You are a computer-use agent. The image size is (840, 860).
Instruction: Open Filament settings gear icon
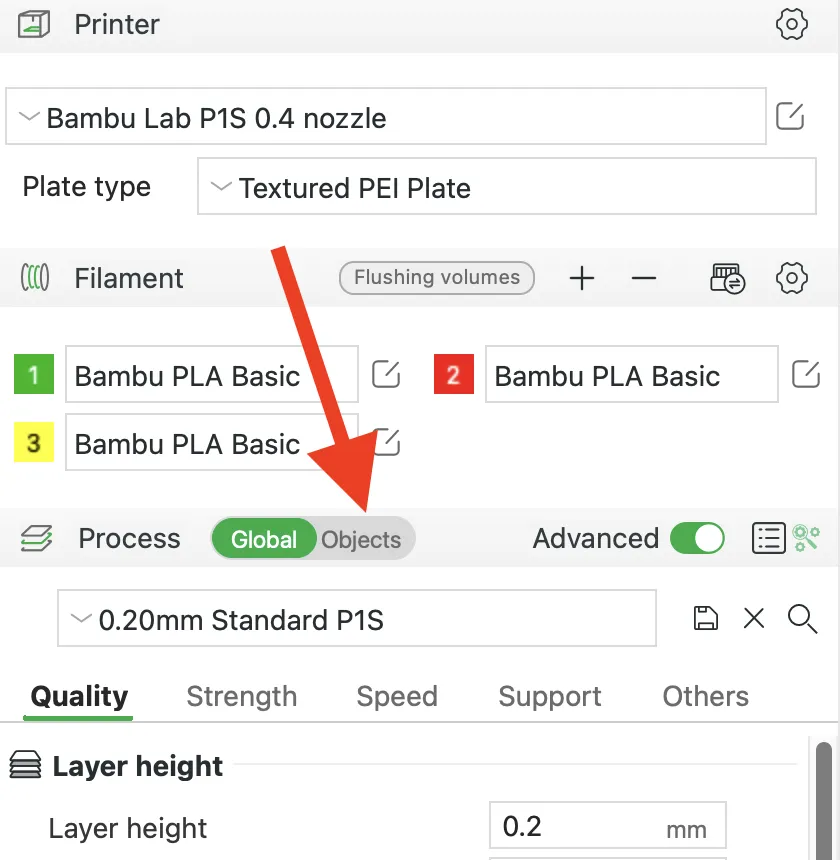pos(791,278)
